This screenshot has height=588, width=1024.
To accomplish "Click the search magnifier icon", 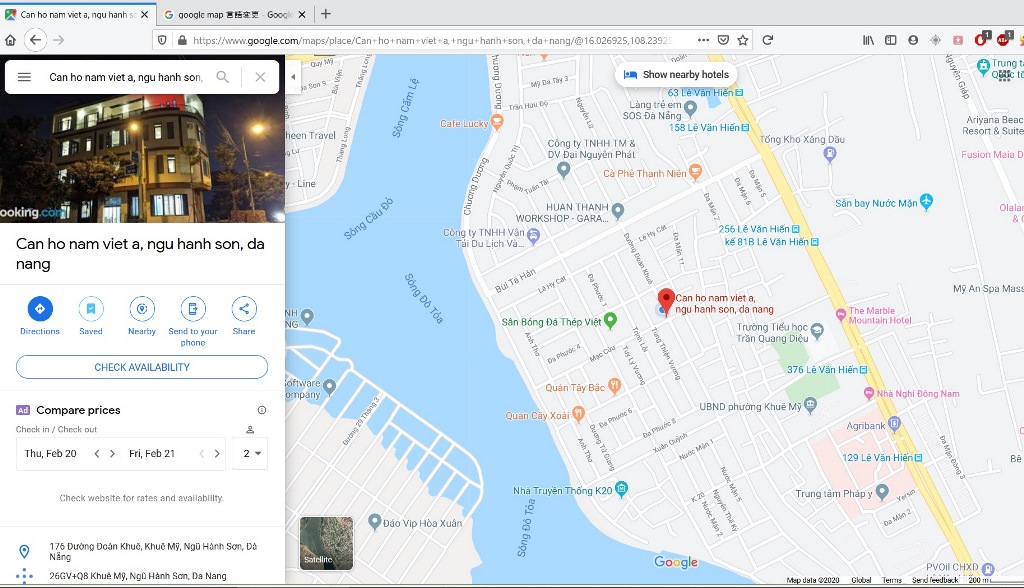I will (223, 77).
